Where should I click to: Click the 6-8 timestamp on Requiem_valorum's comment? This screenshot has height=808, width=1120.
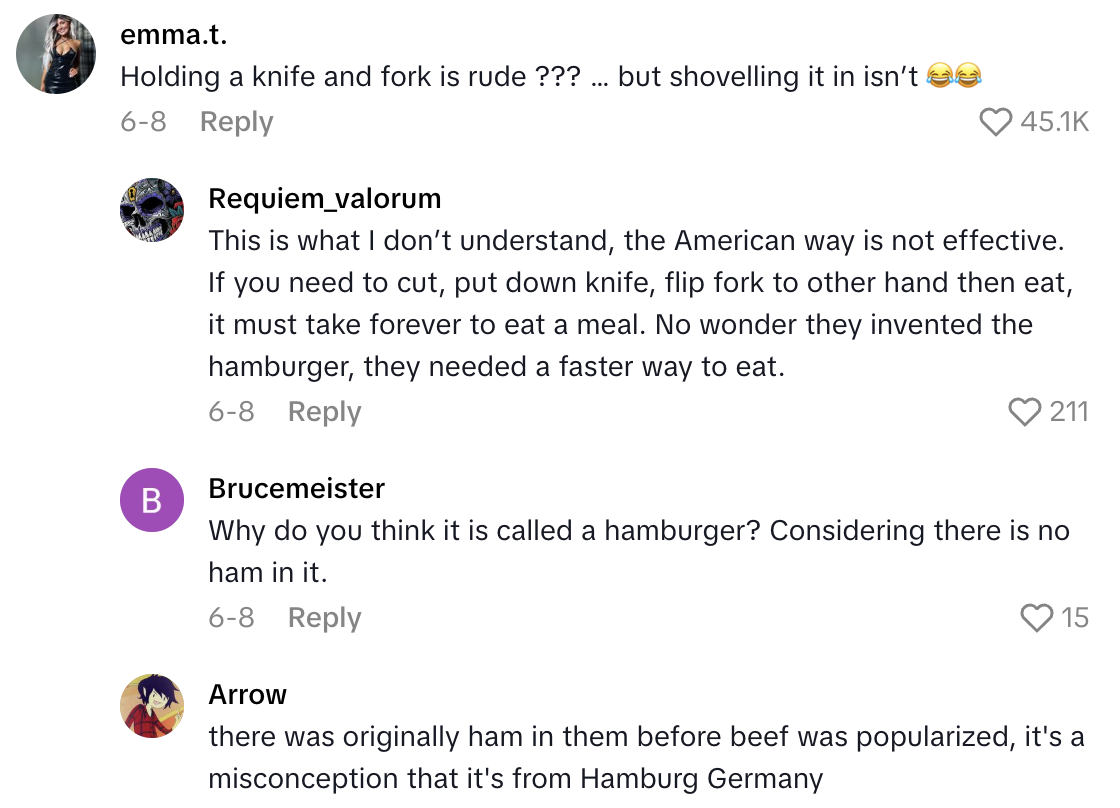tap(232, 411)
